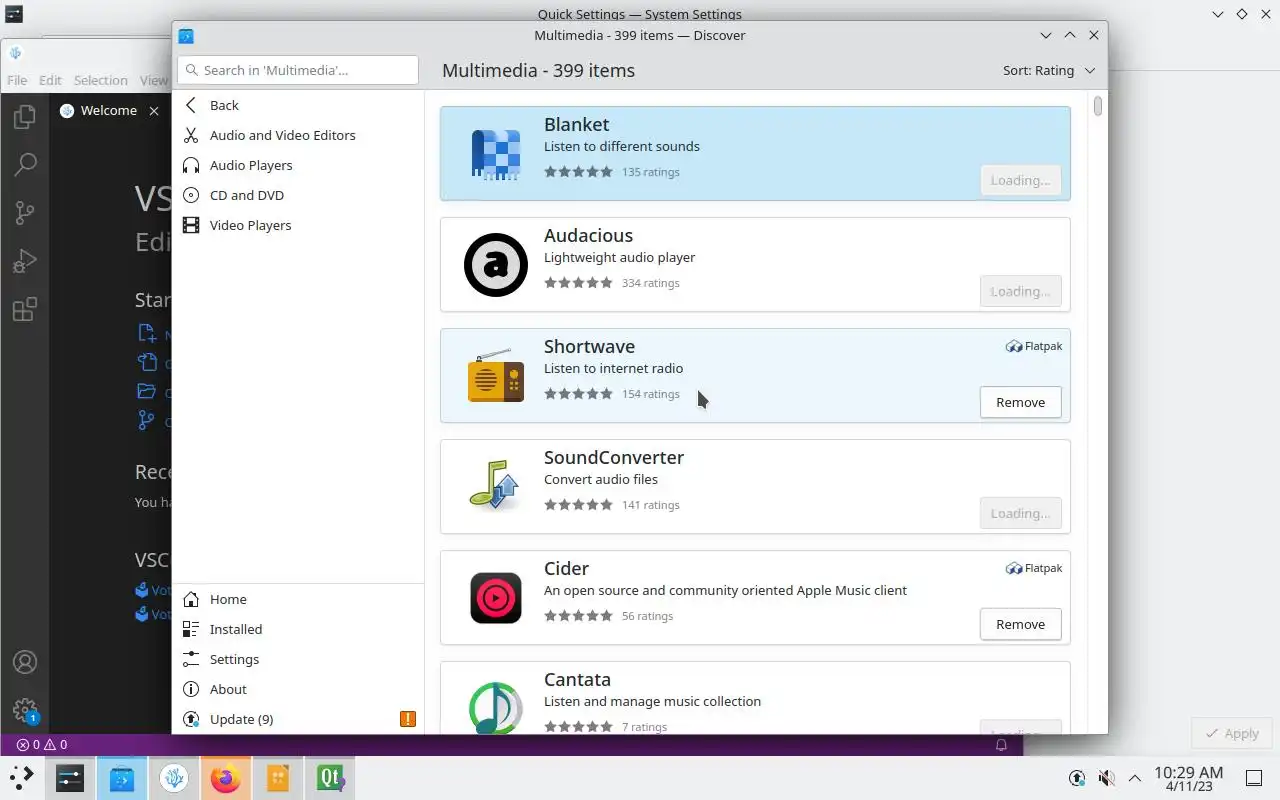Open Update (9) page
The image size is (1280, 800).
[298, 719]
